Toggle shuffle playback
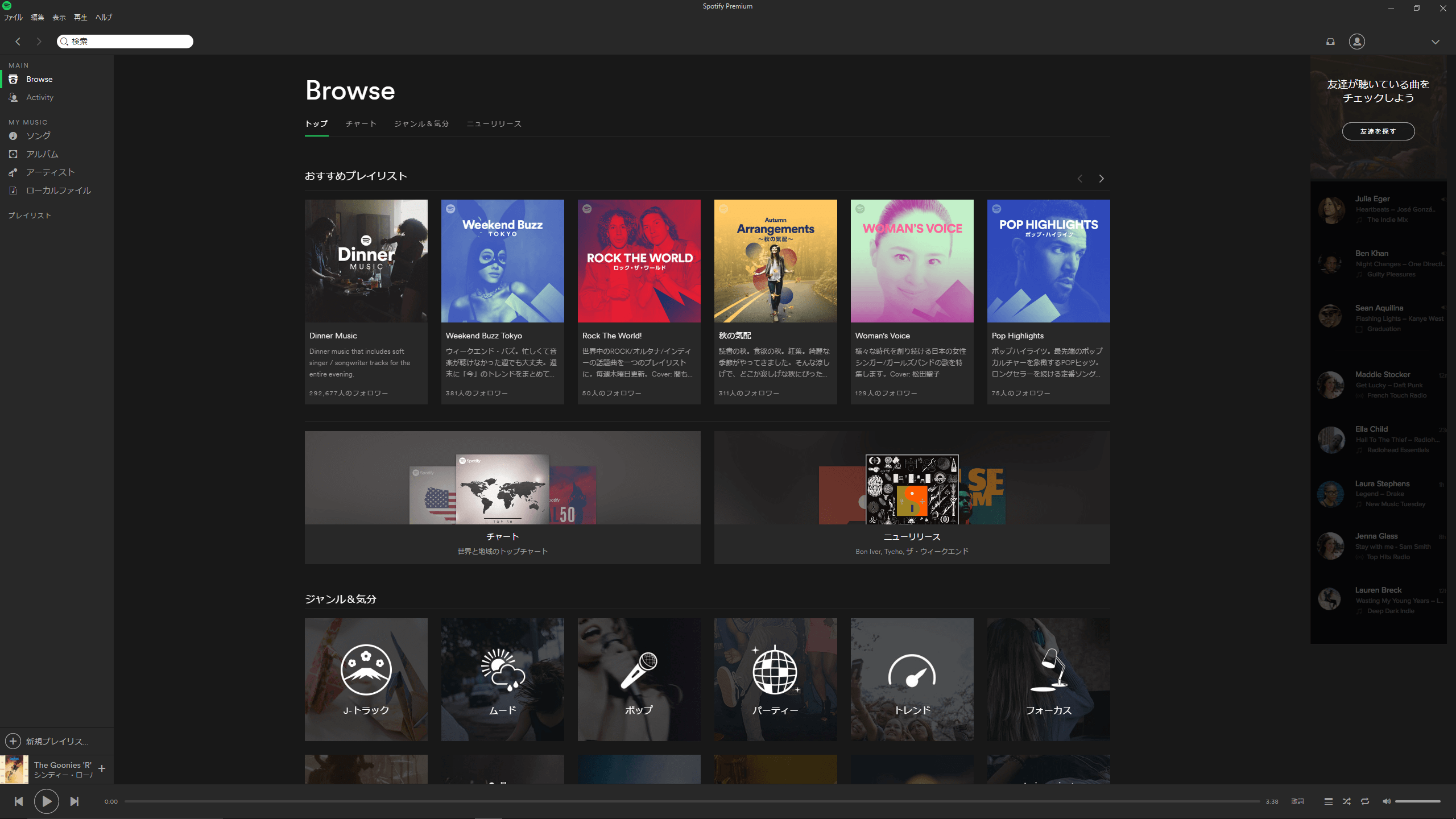1456x819 pixels. (1347, 801)
